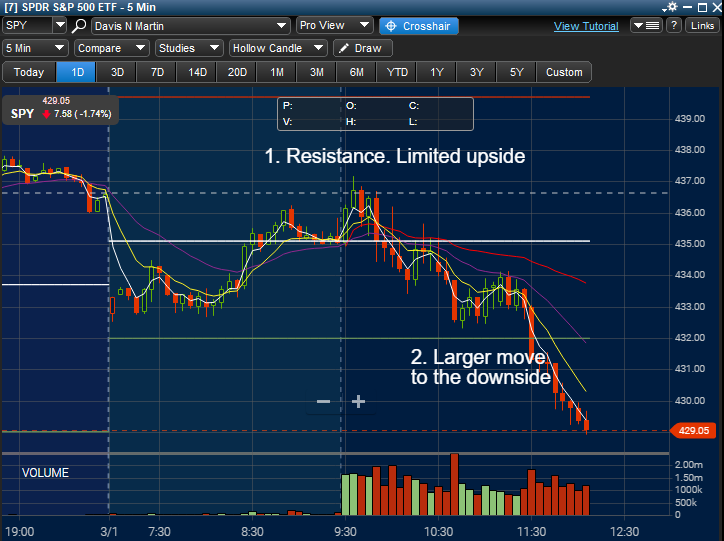724x541 pixels.
Task: Select the Today time range tab
Action: (29, 72)
